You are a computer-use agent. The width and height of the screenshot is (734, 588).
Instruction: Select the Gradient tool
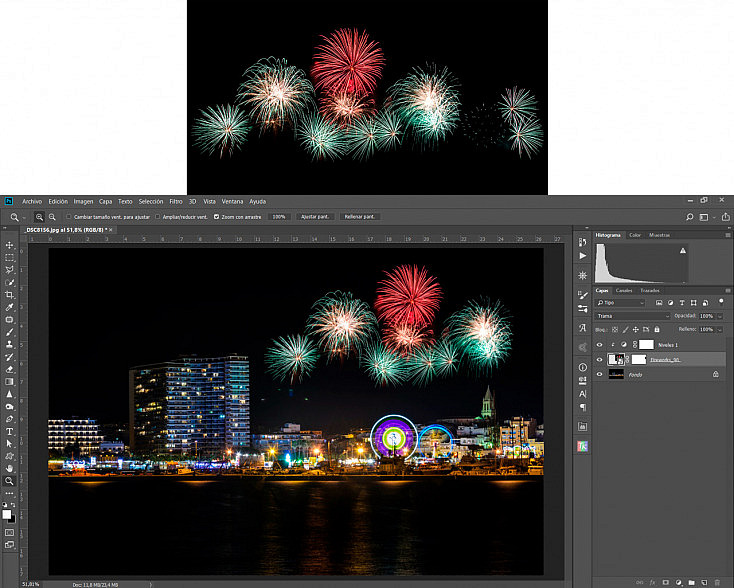(9, 382)
